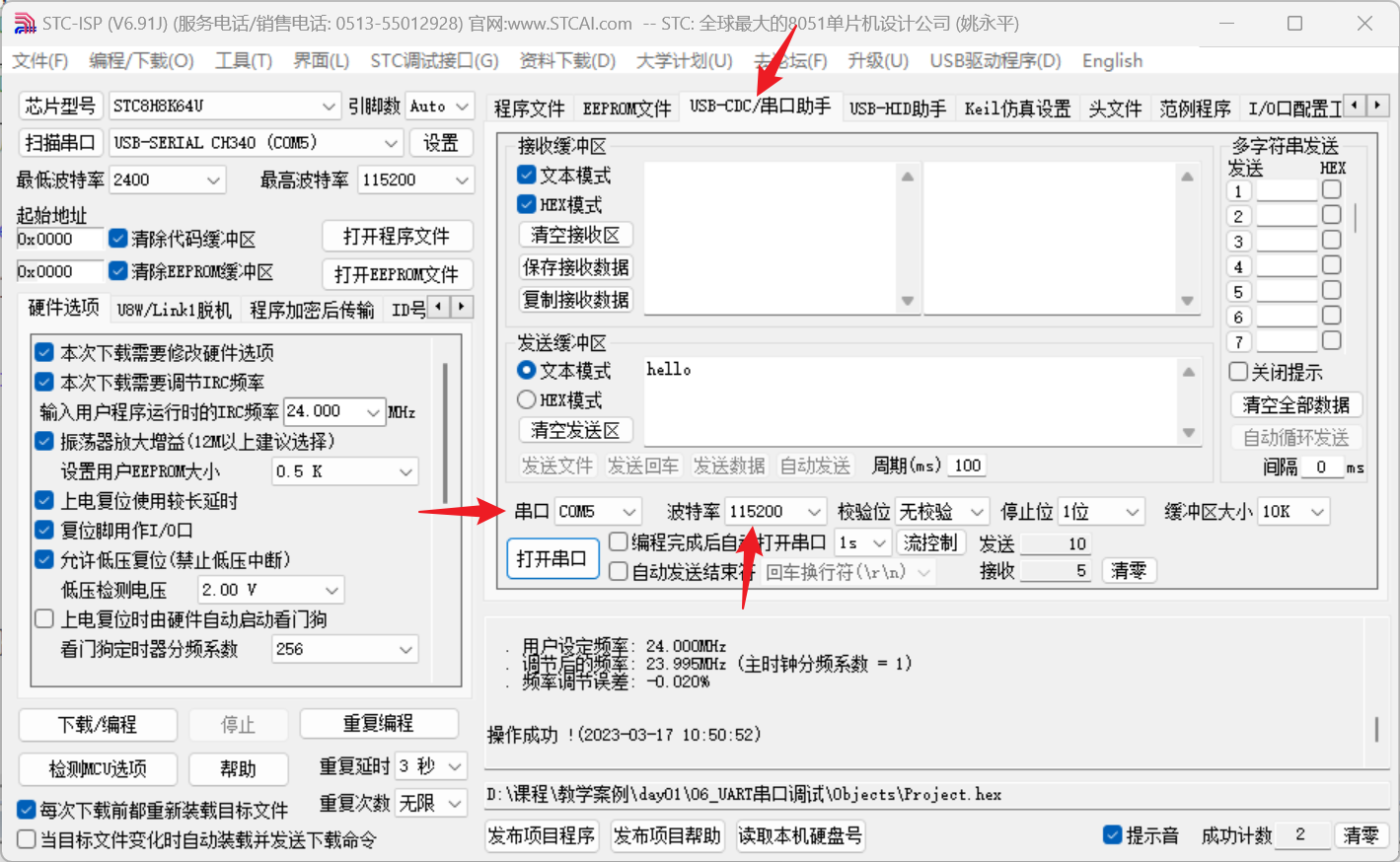Open STC调试接口(G) menu
The height and width of the screenshot is (862, 1400).
point(434,61)
